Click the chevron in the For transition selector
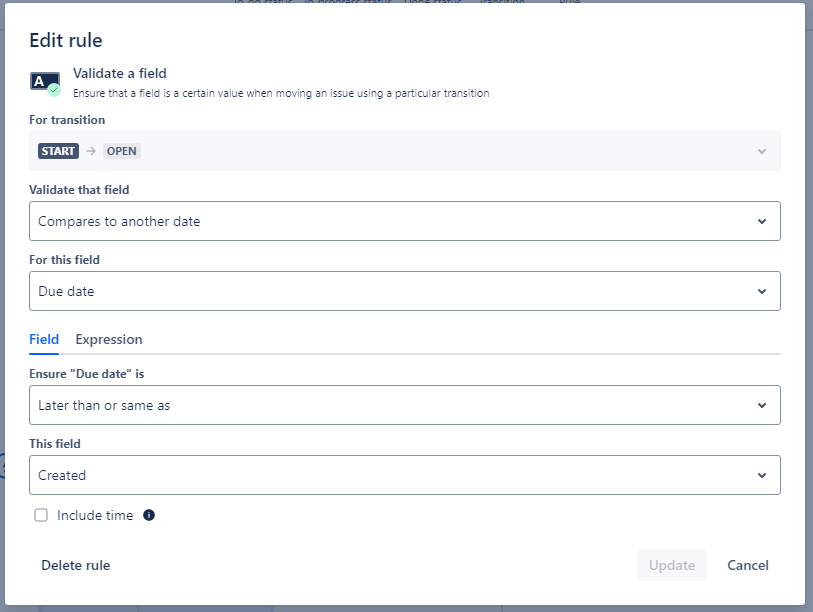This screenshot has width=813, height=612. point(762,151)
